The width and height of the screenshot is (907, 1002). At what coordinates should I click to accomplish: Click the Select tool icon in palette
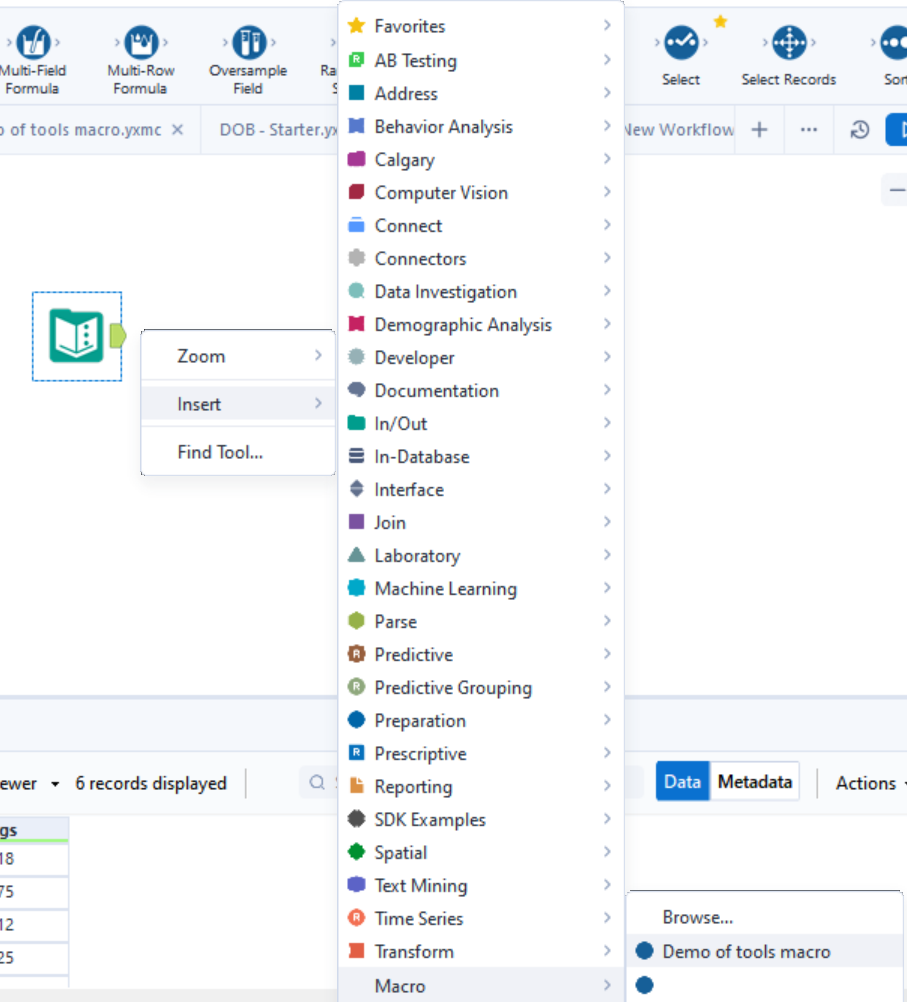tap(681, 42)
